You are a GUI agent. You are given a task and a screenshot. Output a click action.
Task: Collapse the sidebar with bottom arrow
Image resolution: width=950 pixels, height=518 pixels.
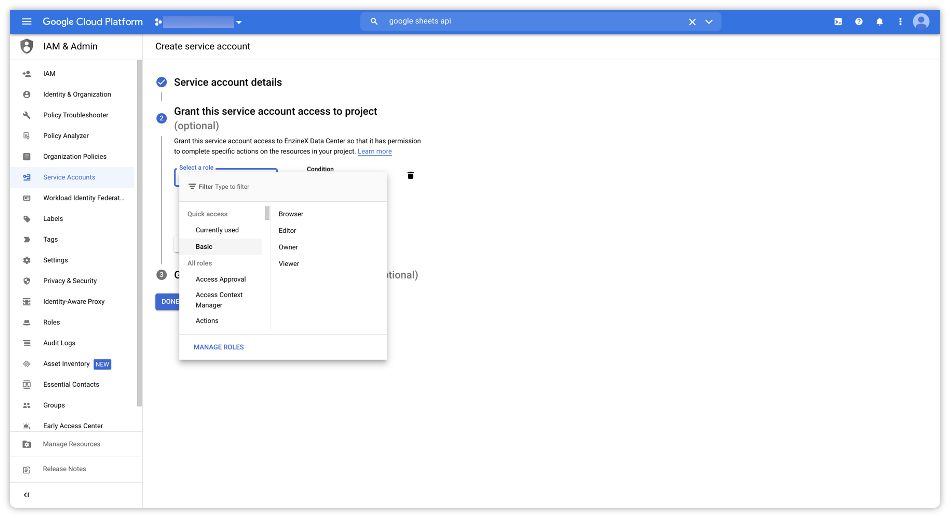click(27, 495)
